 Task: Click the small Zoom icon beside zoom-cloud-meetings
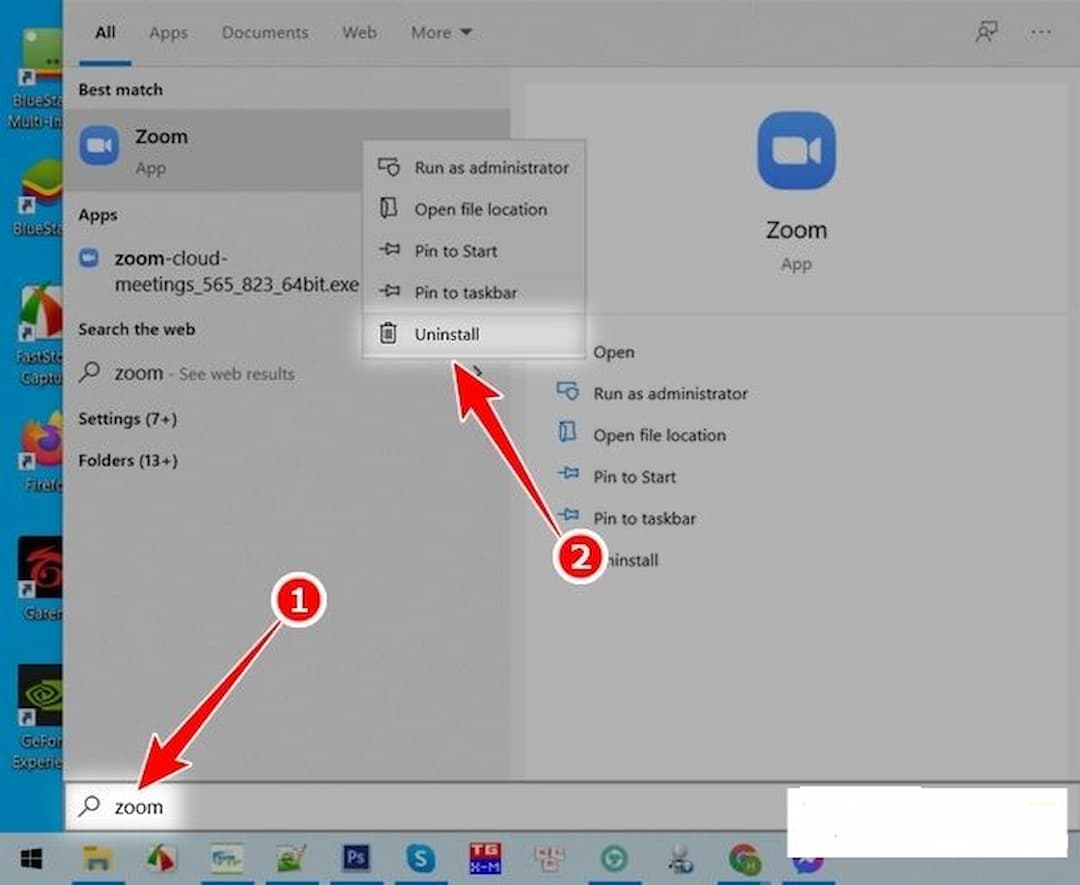pyautogui.click(x=89, y=258)
